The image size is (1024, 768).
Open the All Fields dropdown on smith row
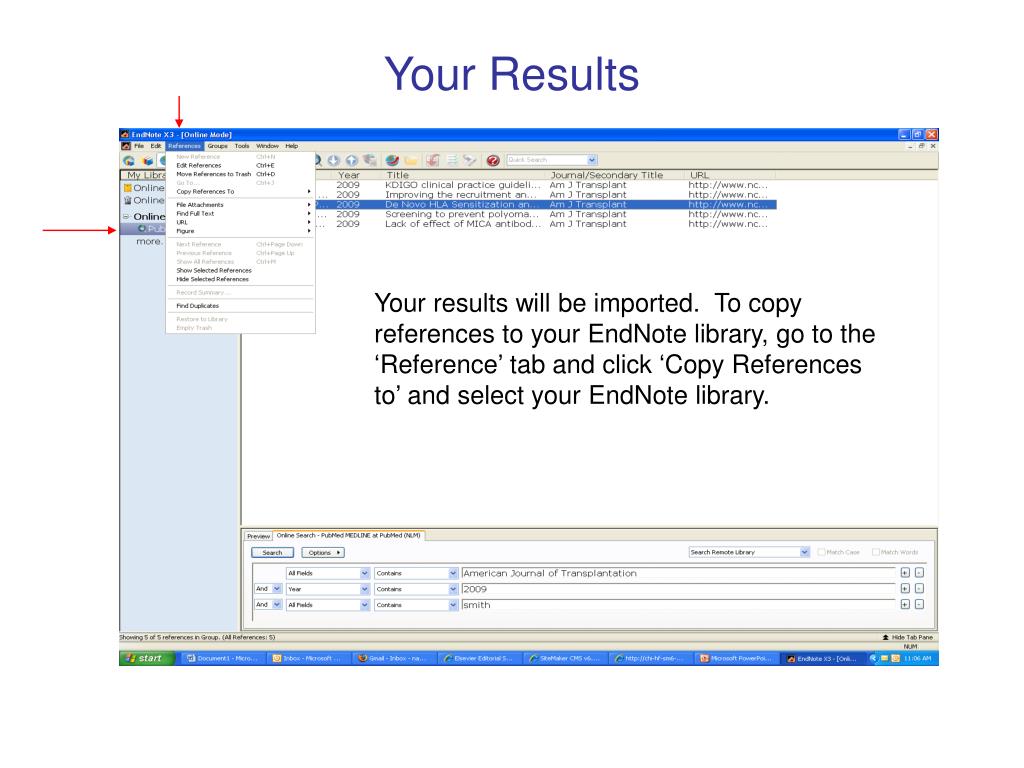point(364,605)
